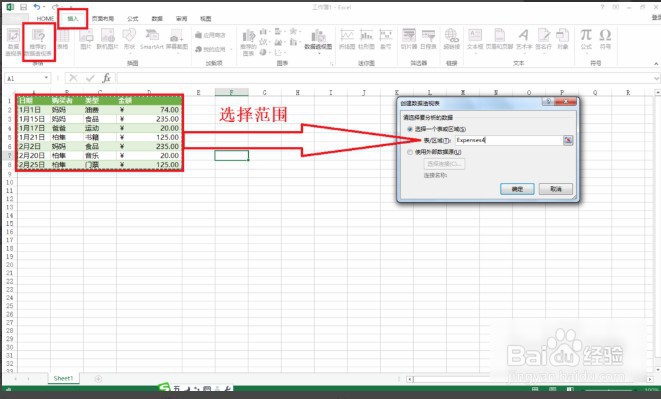Click the Pictures (图片) icon
Image resolution: width=661 pixels, height=399 pixels.
coord(86,40)
